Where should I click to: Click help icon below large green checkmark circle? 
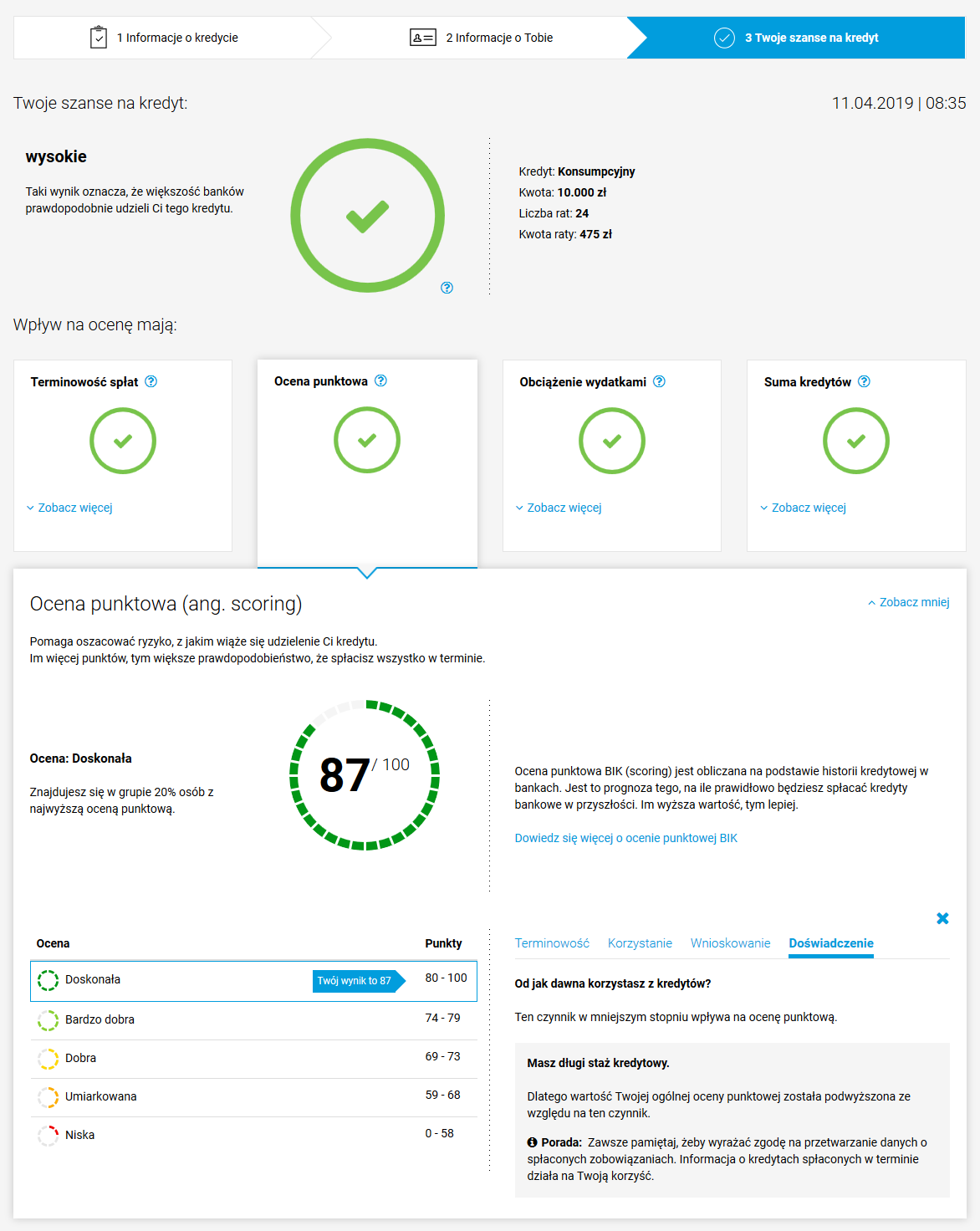point(447,288)
